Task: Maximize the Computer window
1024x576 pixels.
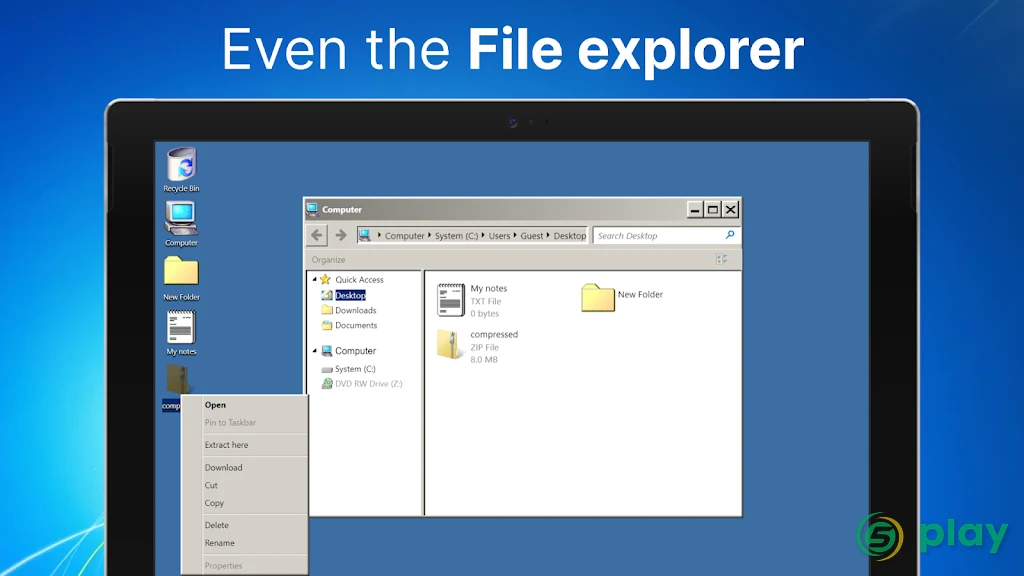Action: (712, 209)
